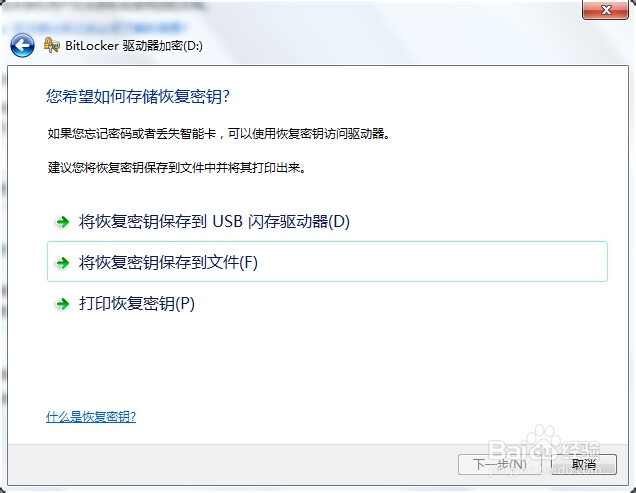Click the BitLocker 驱动器加密(D:) title text
The height and width of the screenshot is (493, 636).
click(134, 45)
